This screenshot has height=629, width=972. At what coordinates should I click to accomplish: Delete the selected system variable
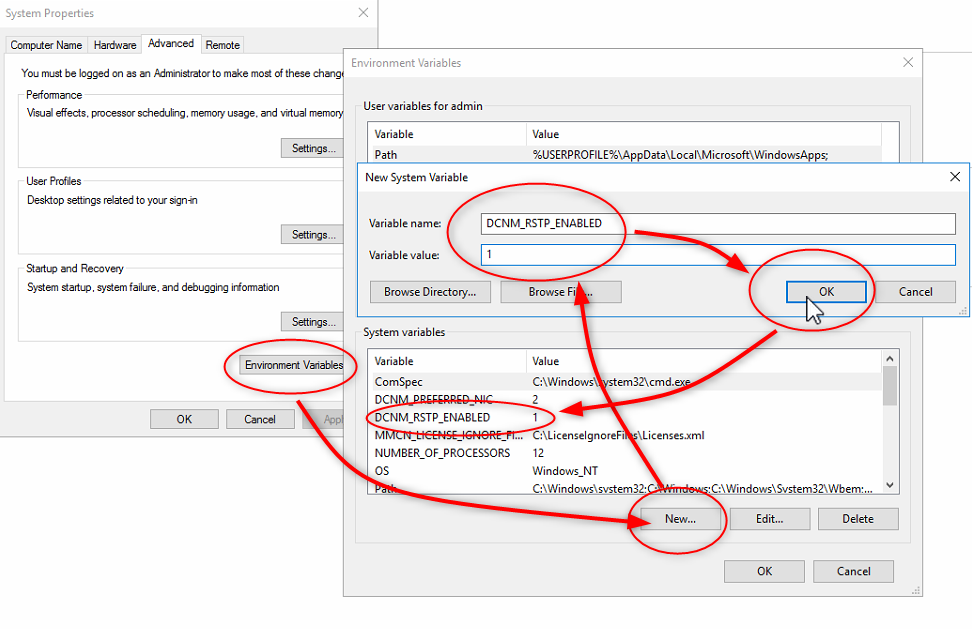(857, 519)
